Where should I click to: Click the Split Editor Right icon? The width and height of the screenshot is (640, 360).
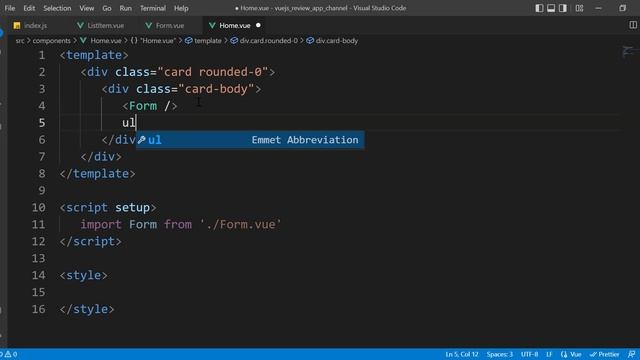tap(633, 25)
